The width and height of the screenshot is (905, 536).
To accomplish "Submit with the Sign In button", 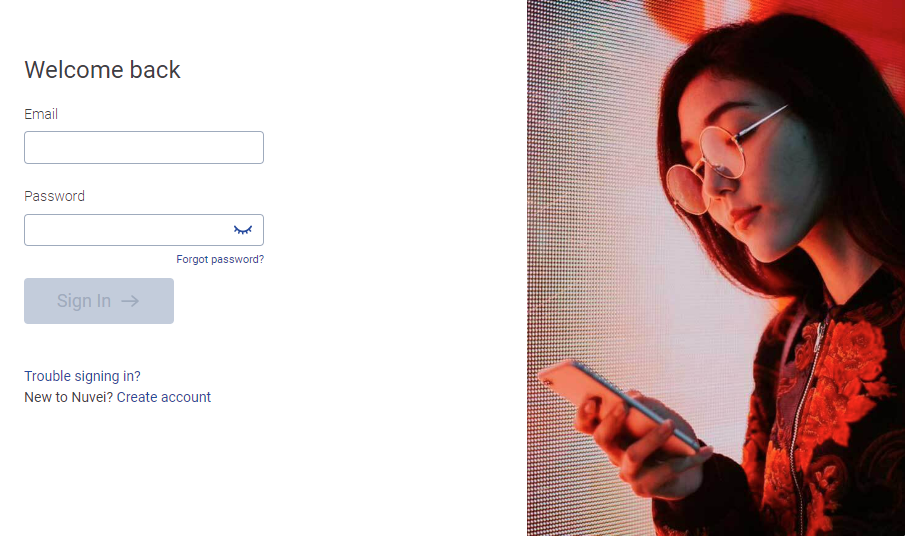I will (99, 301).
